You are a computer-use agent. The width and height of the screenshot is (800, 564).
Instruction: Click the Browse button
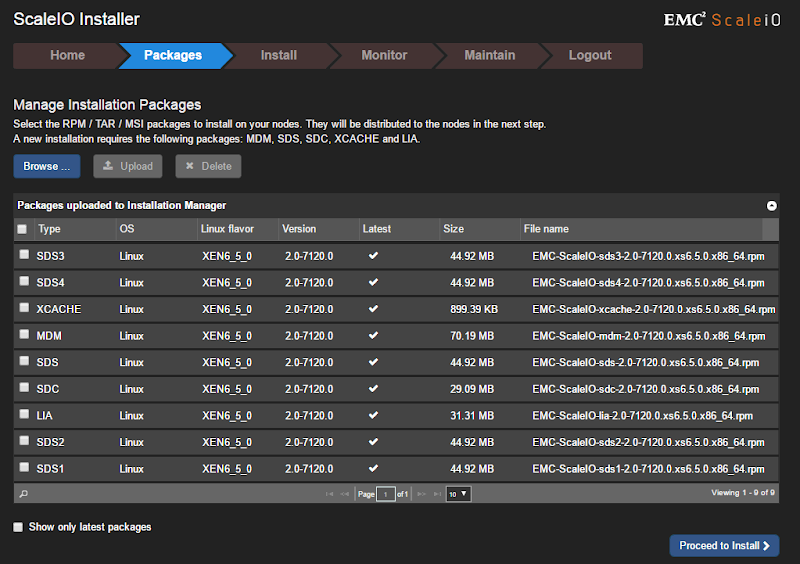point(47,166)
